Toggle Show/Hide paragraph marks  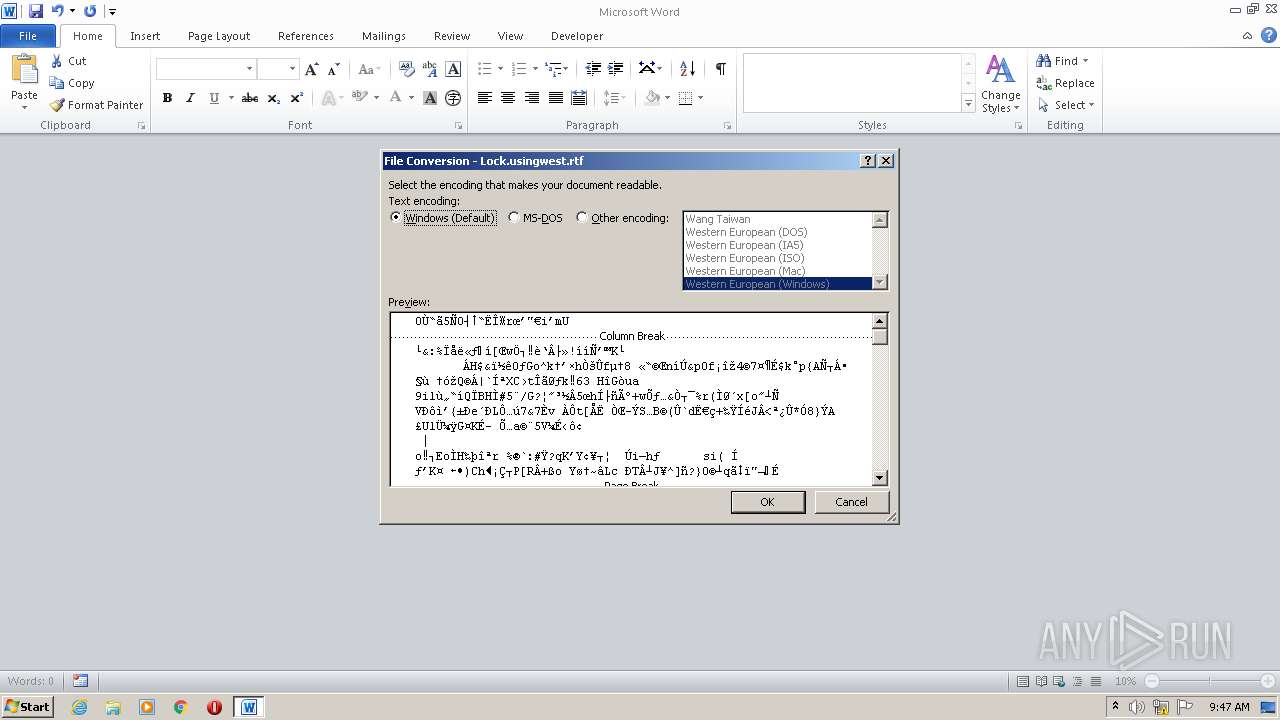tap(720, 69)
